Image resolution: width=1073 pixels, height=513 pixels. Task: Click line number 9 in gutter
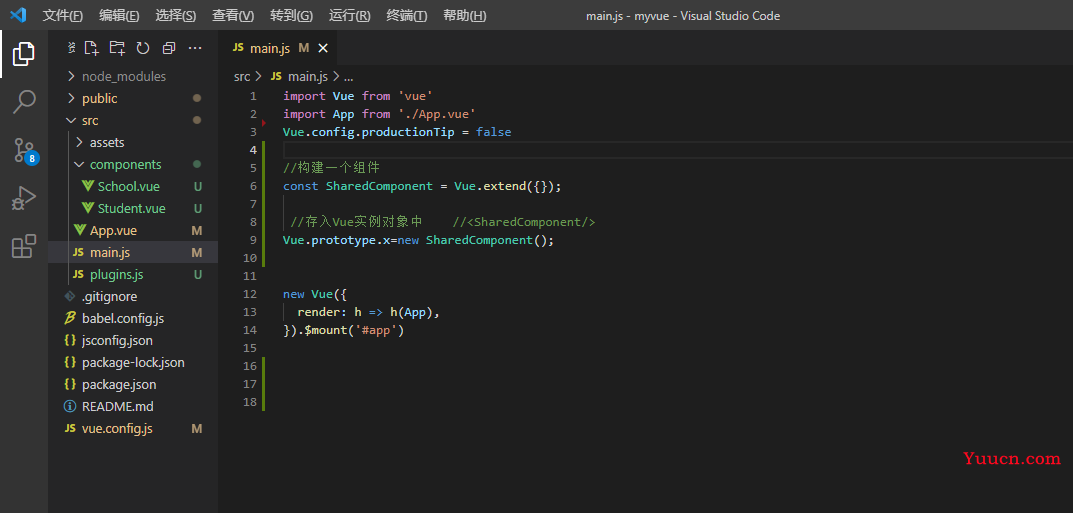click(253, 240)
